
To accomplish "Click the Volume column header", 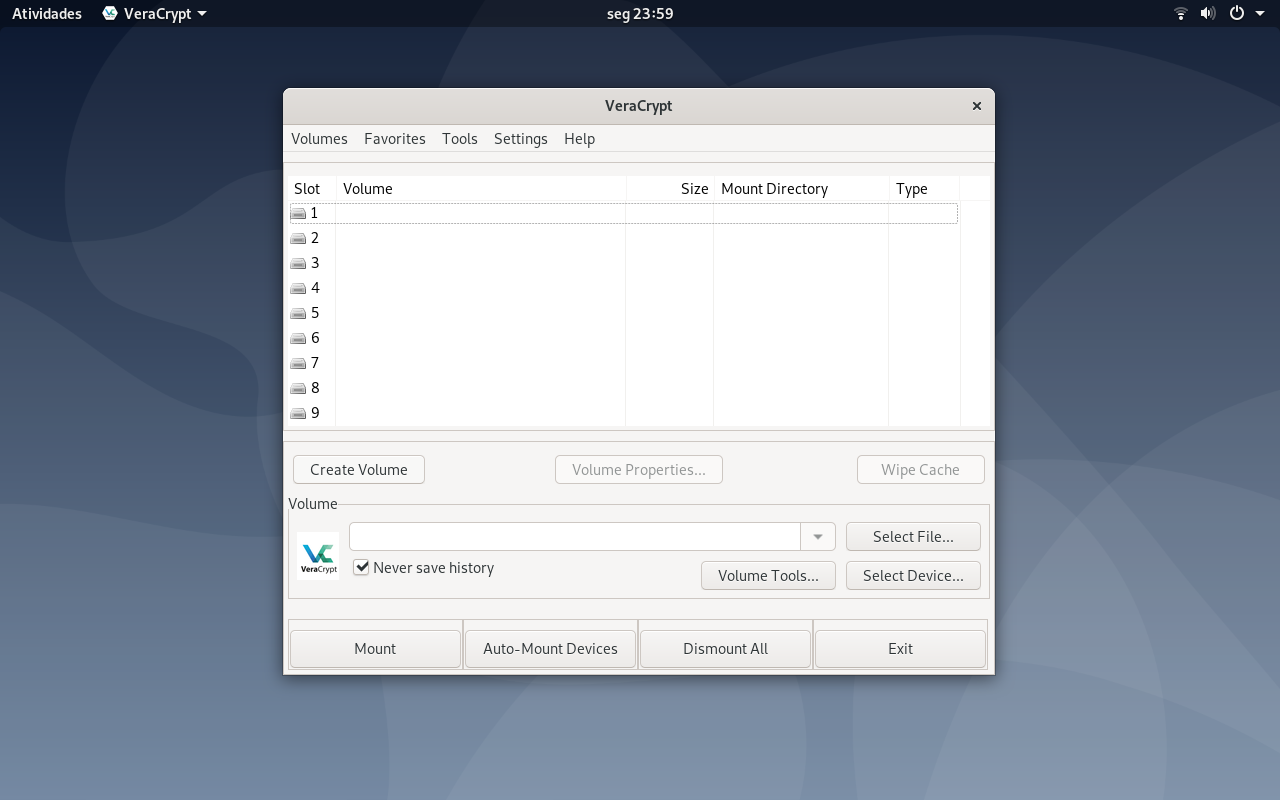I will coord(481,189).
